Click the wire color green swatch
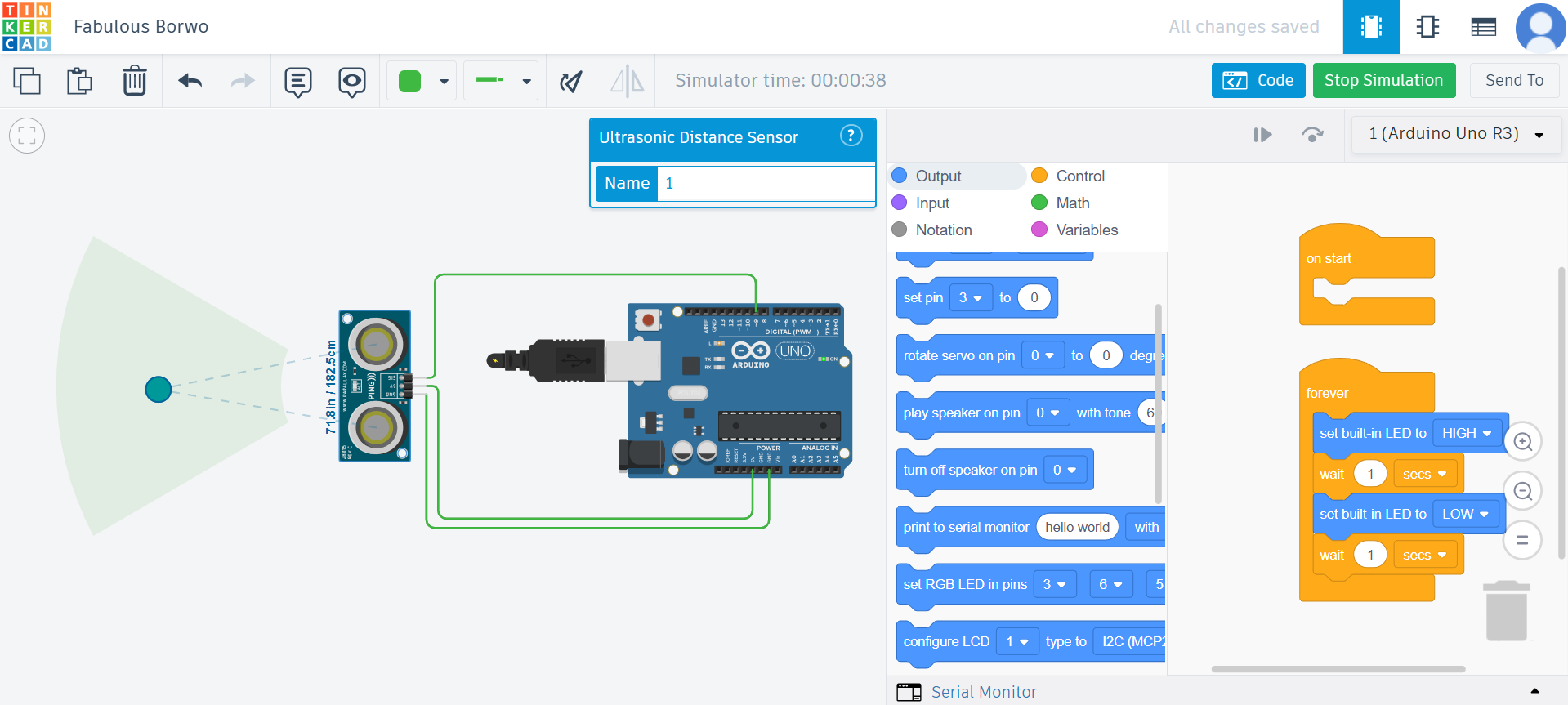 pyautogui.click(x=409, y=81)
